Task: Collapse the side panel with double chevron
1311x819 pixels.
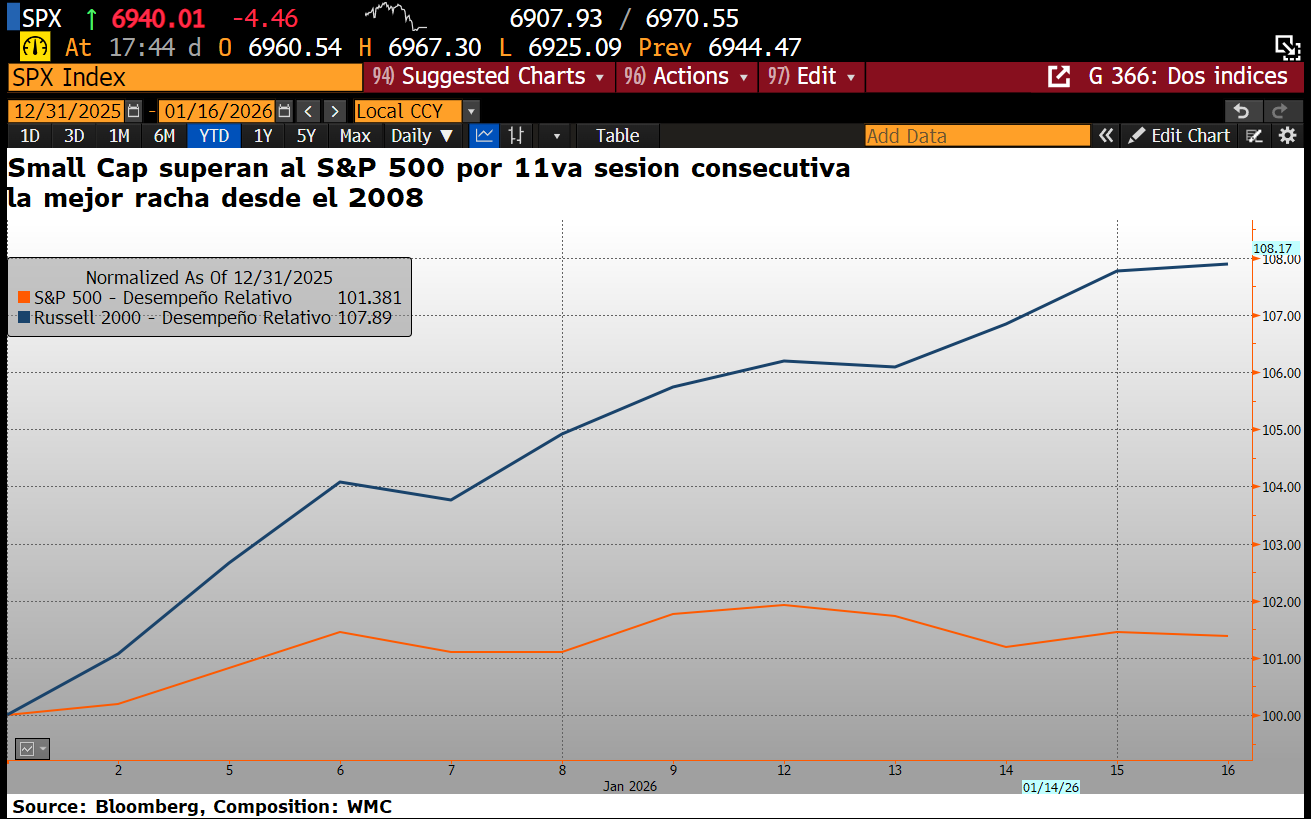Action: tap(1105, 135)
